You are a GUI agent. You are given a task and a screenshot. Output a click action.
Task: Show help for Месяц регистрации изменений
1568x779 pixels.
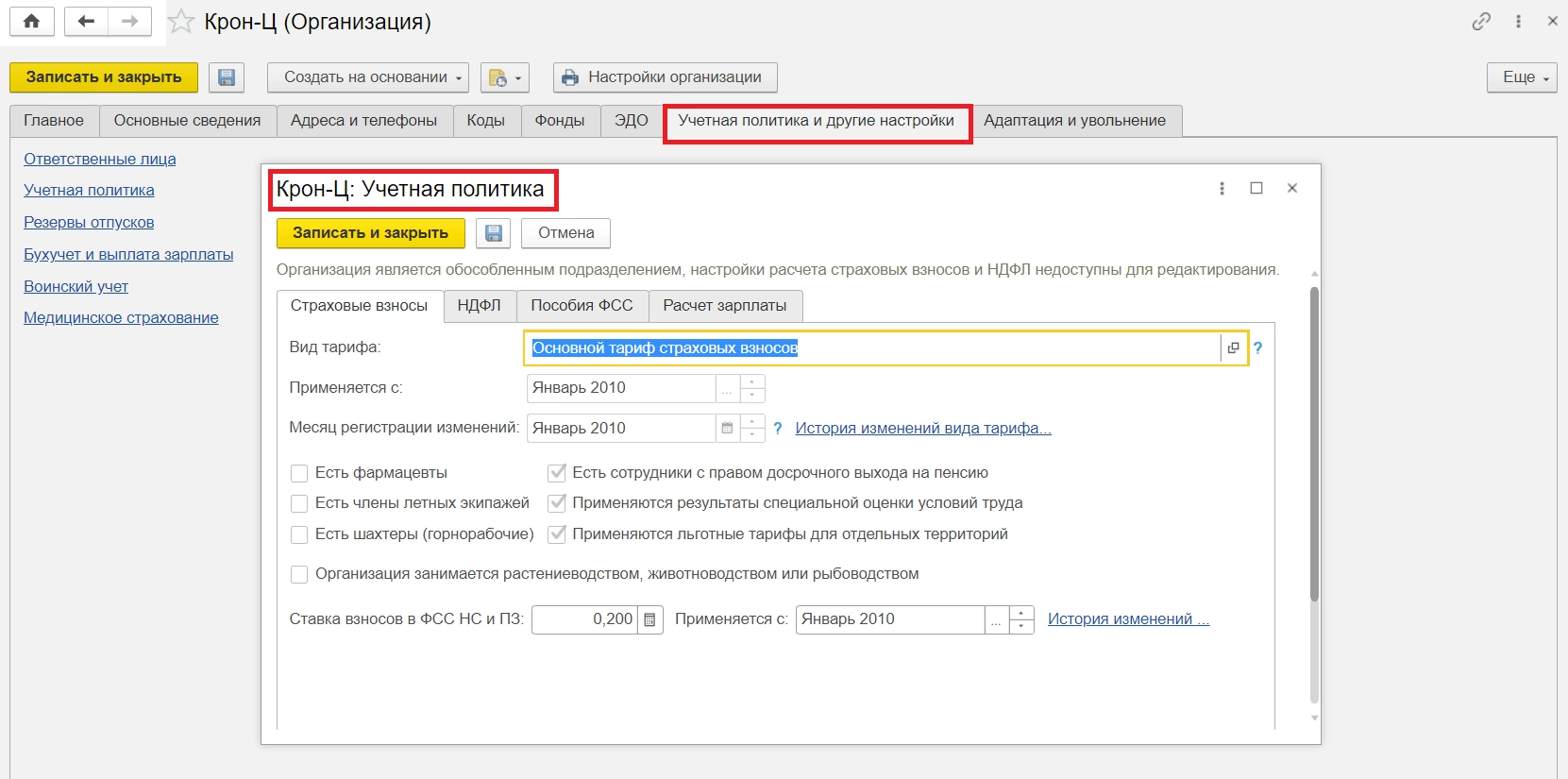click(x=778, y=429)
